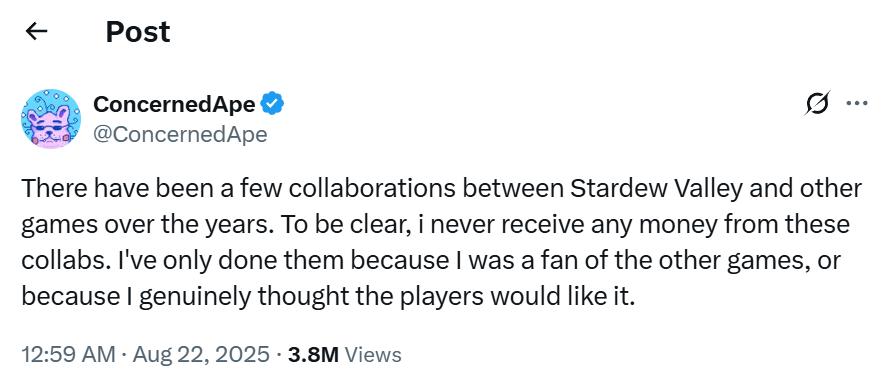This screenshot has width=891, height=378.
Task: Select the Aug 22, 2025 date
Action: click(201, 355)
